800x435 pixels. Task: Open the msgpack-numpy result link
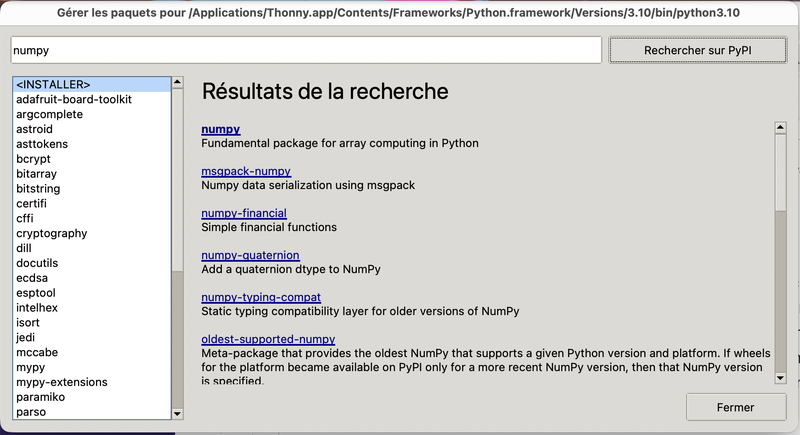[246, 171]
